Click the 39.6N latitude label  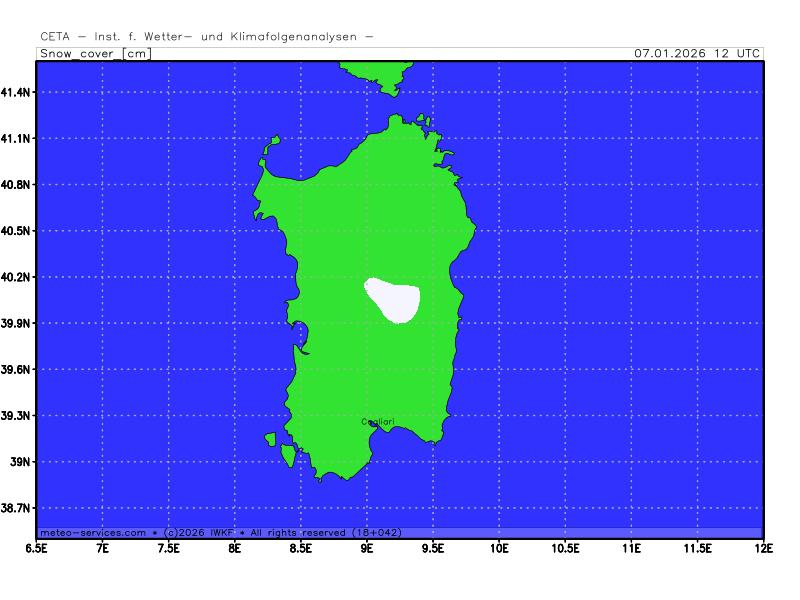17,369
